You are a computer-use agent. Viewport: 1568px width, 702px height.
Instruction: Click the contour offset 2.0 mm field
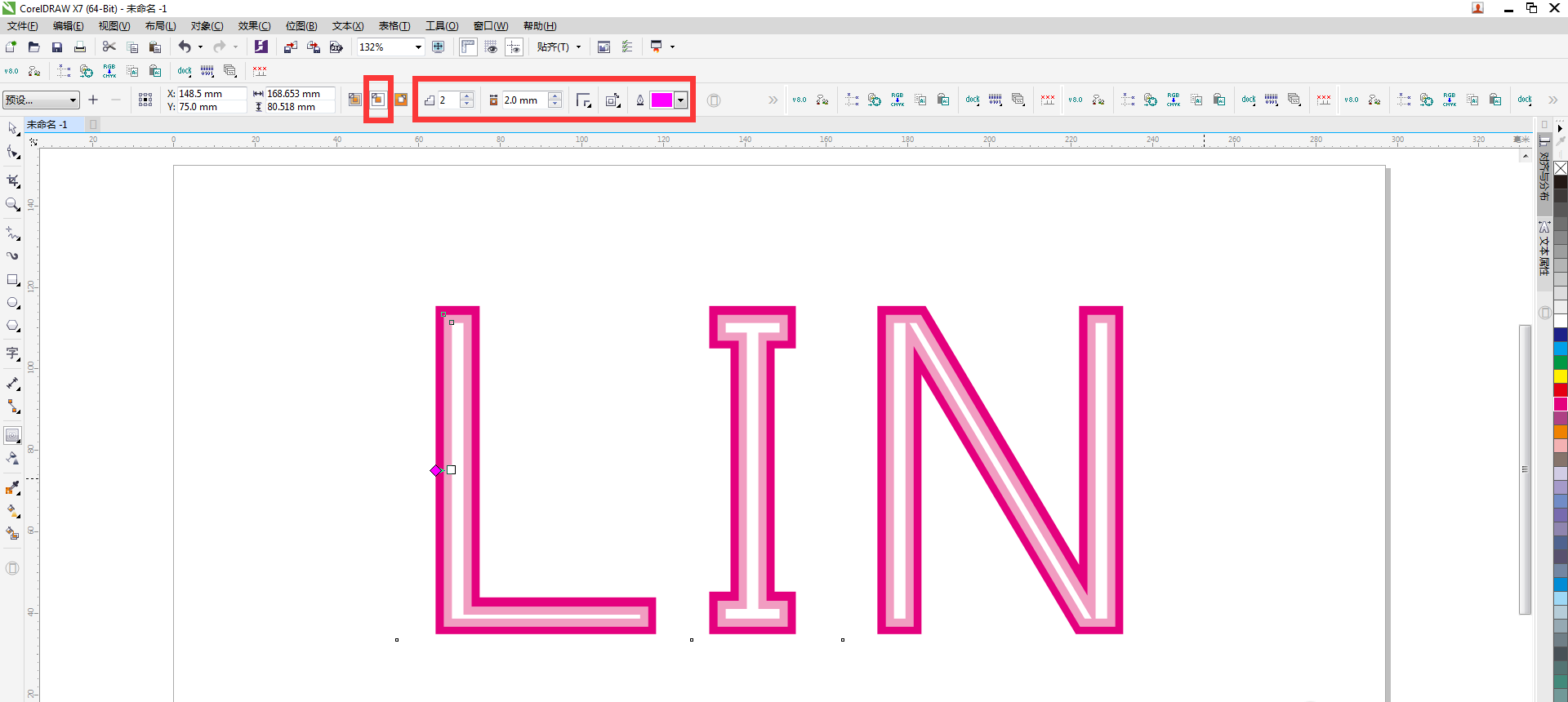pyautogui.click(x=523, y=100)
